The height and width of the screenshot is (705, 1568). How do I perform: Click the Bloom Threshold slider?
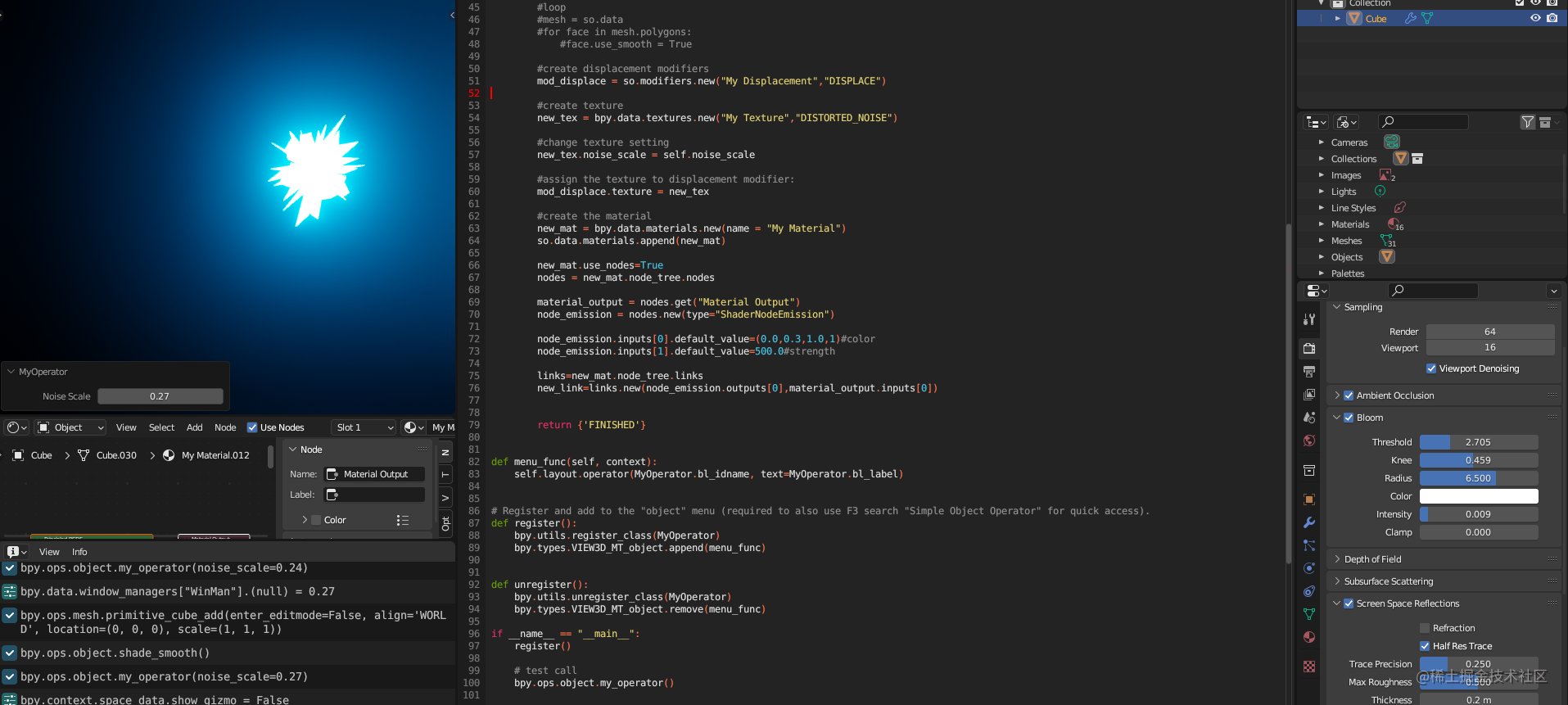(x=1479, y=442)
